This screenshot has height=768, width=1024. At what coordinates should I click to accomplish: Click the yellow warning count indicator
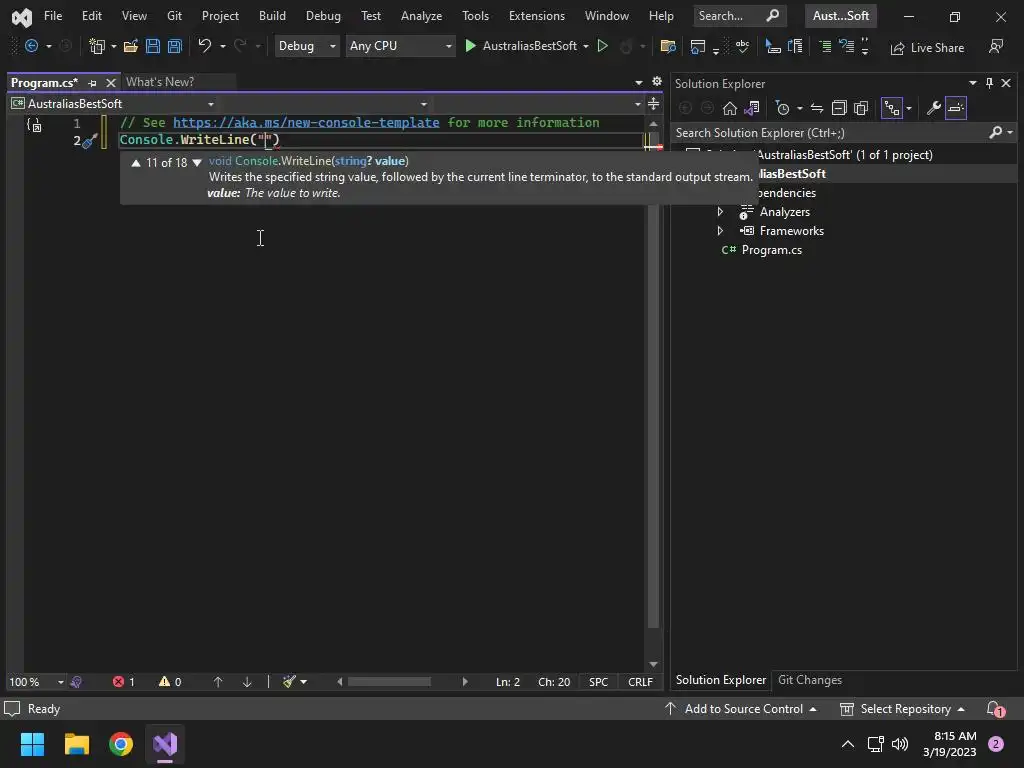[x=170, y=682]
